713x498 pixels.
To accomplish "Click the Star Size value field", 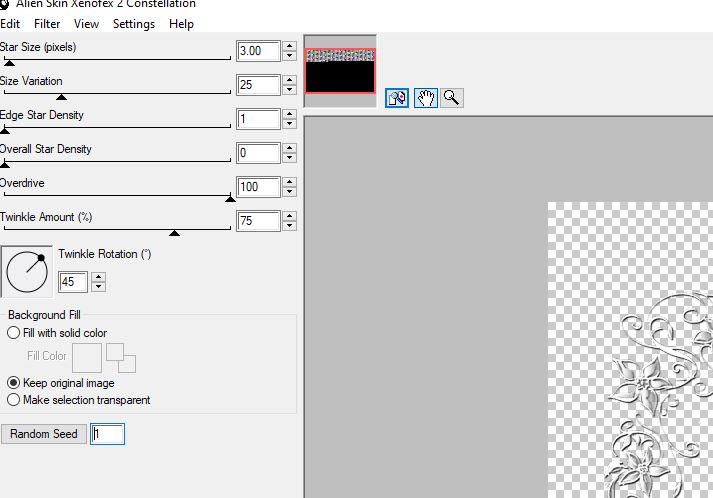I will pos(258,51).
